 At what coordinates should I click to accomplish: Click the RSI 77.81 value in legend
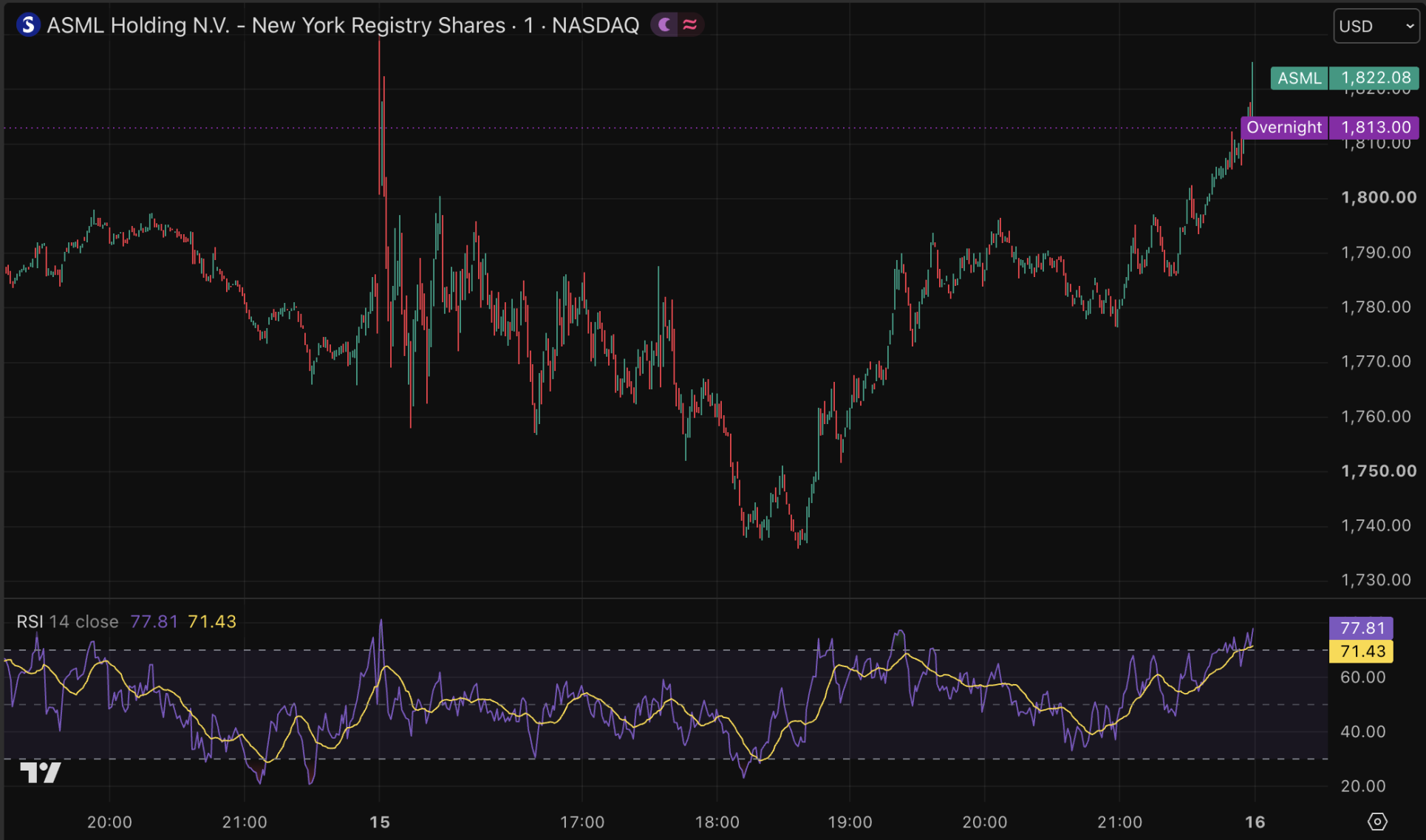[154, 621]
